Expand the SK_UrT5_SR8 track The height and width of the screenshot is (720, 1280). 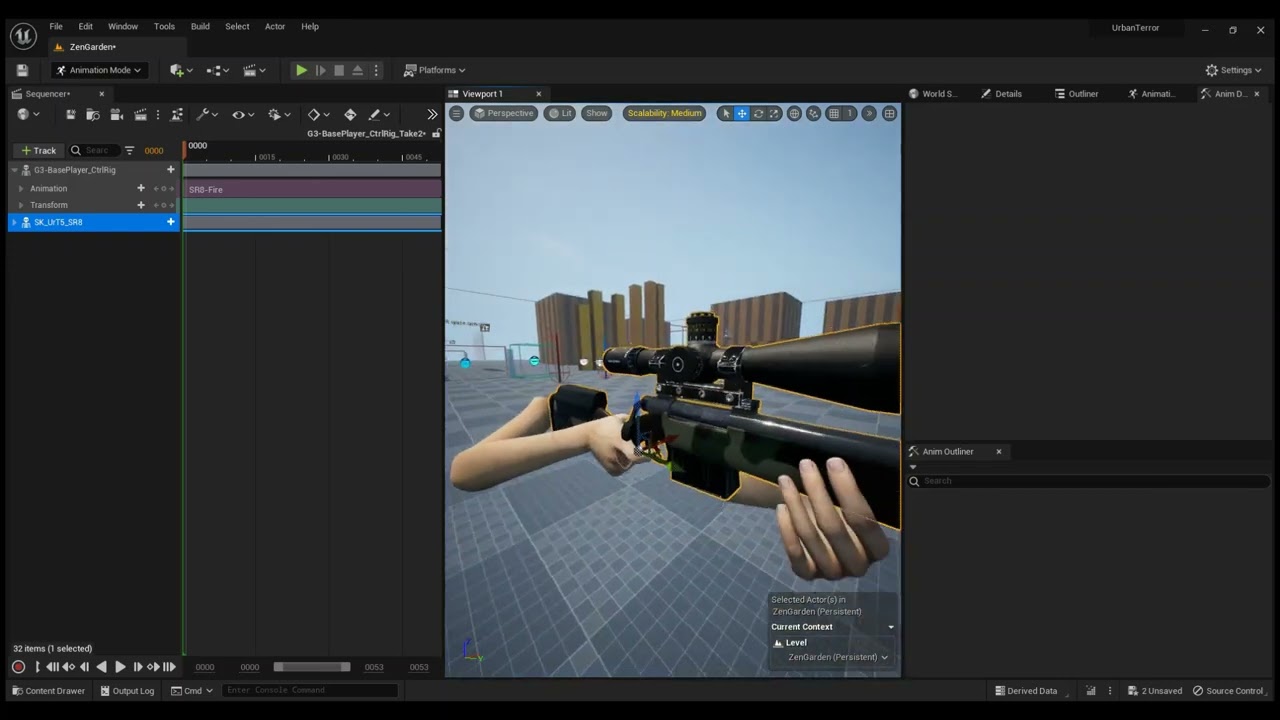15,222
